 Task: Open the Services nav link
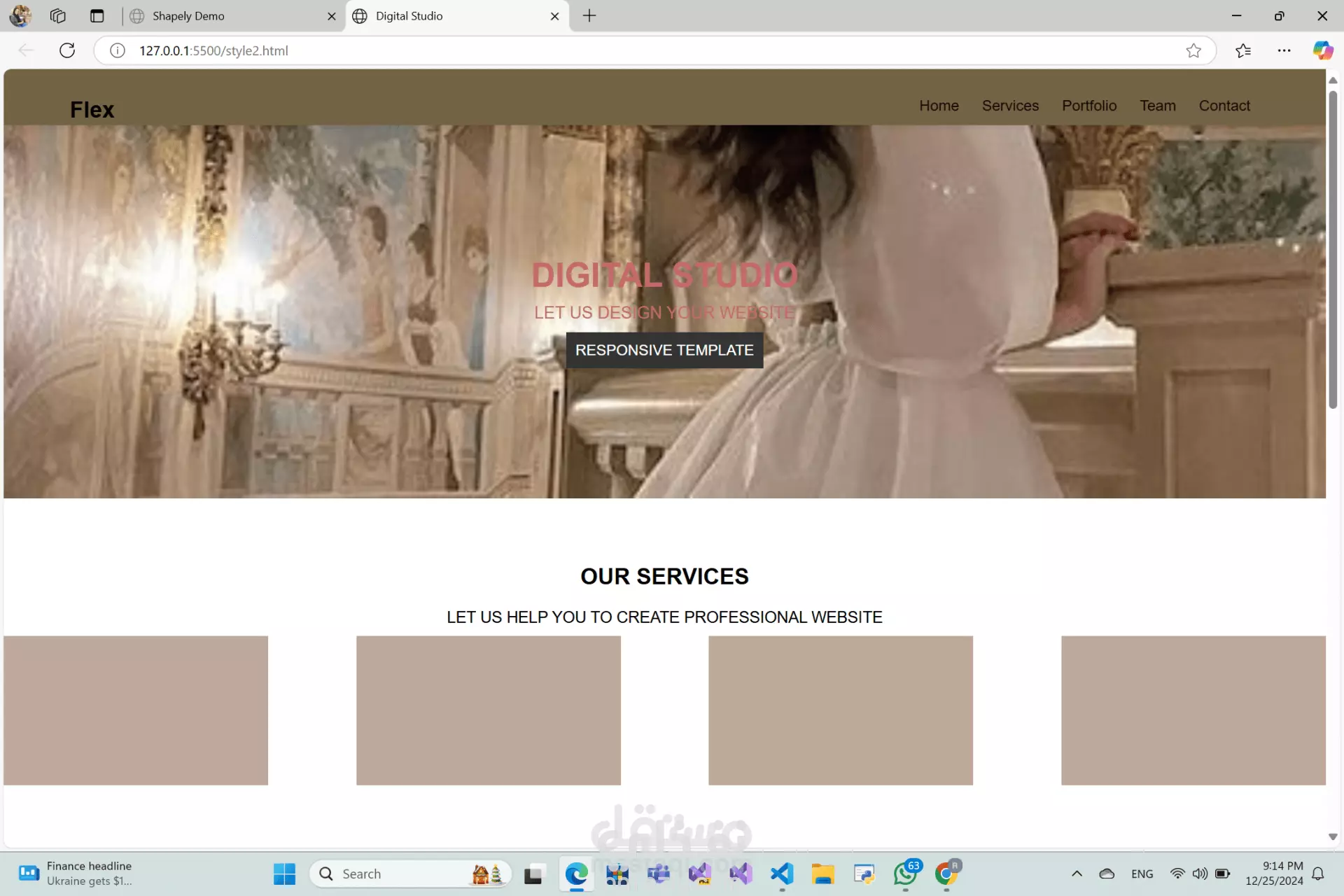pyautogui.click(x=1010, y=106)
